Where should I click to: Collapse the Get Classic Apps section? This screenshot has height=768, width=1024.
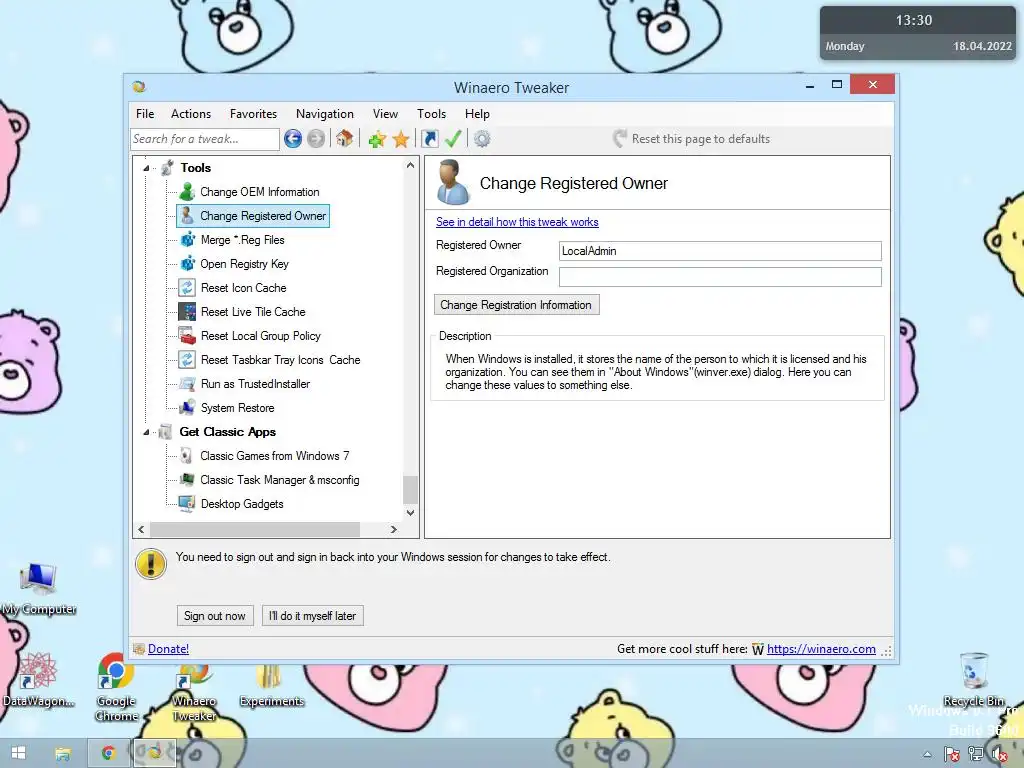pos(146,432)
